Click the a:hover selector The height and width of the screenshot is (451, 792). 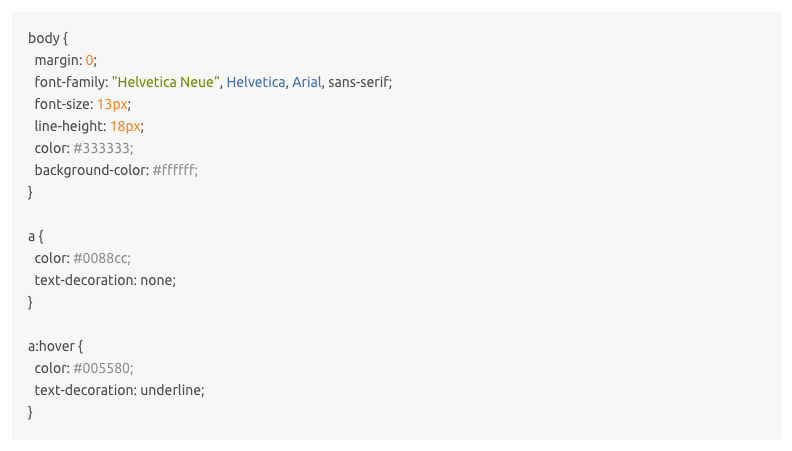[52, 346]
